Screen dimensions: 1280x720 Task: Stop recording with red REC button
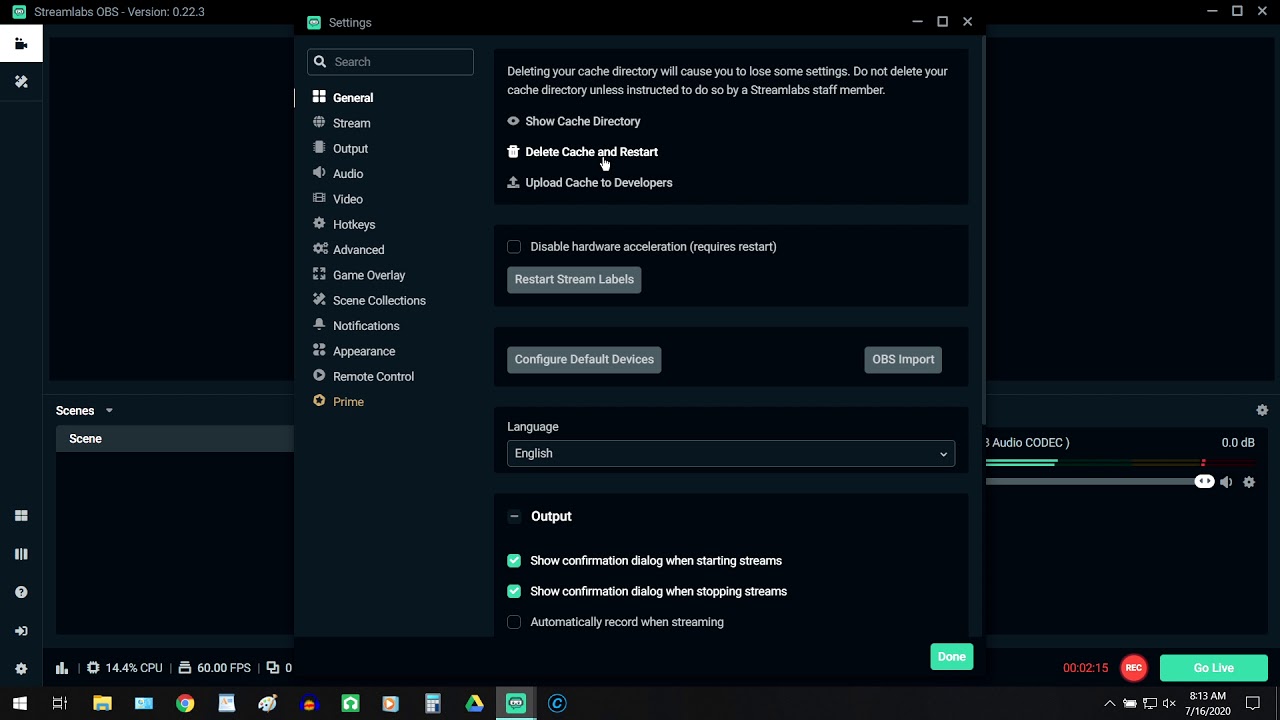pyautogui.click(x=1133, y=668)
